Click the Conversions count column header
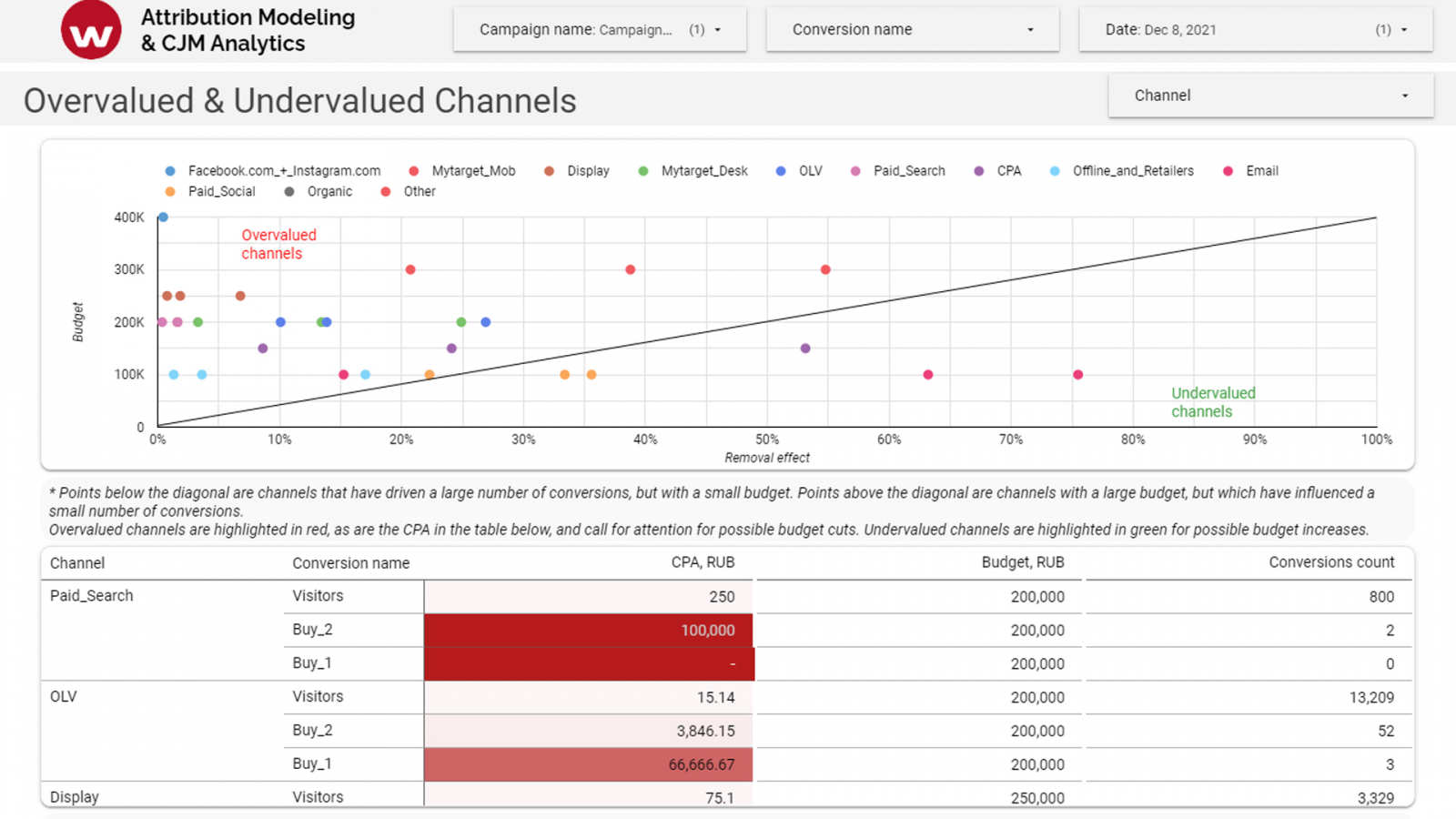The height and width of the screenshot is (819, 1456). (x=1330, y=562)
